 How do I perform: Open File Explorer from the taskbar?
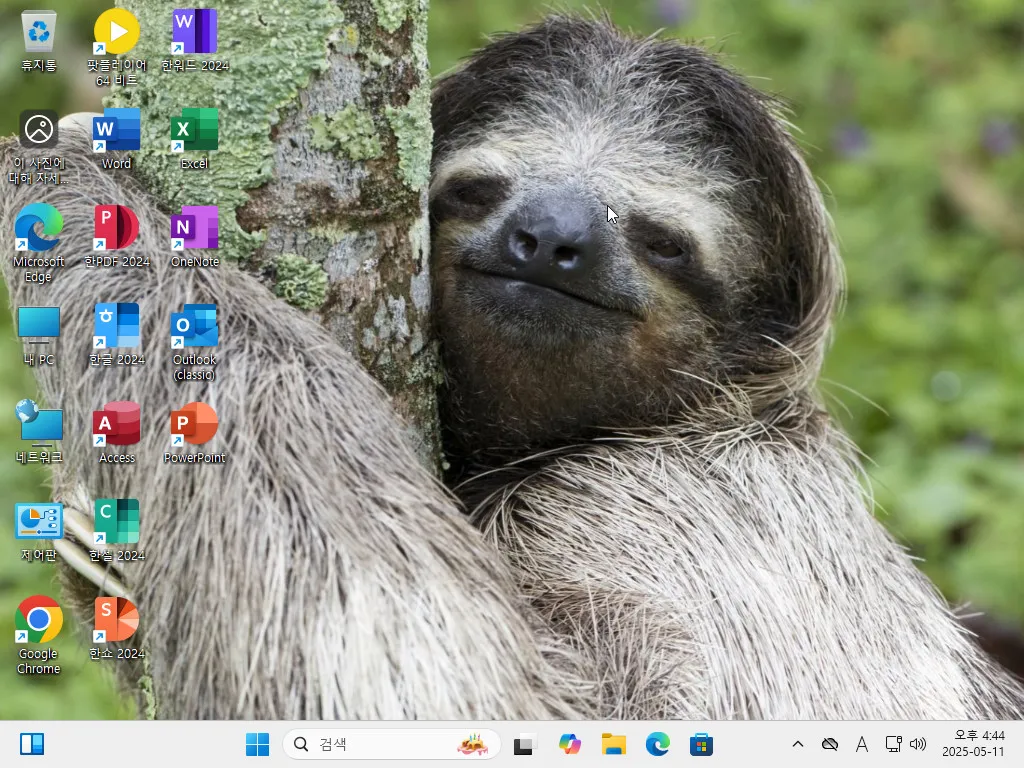tap(614, 744)
